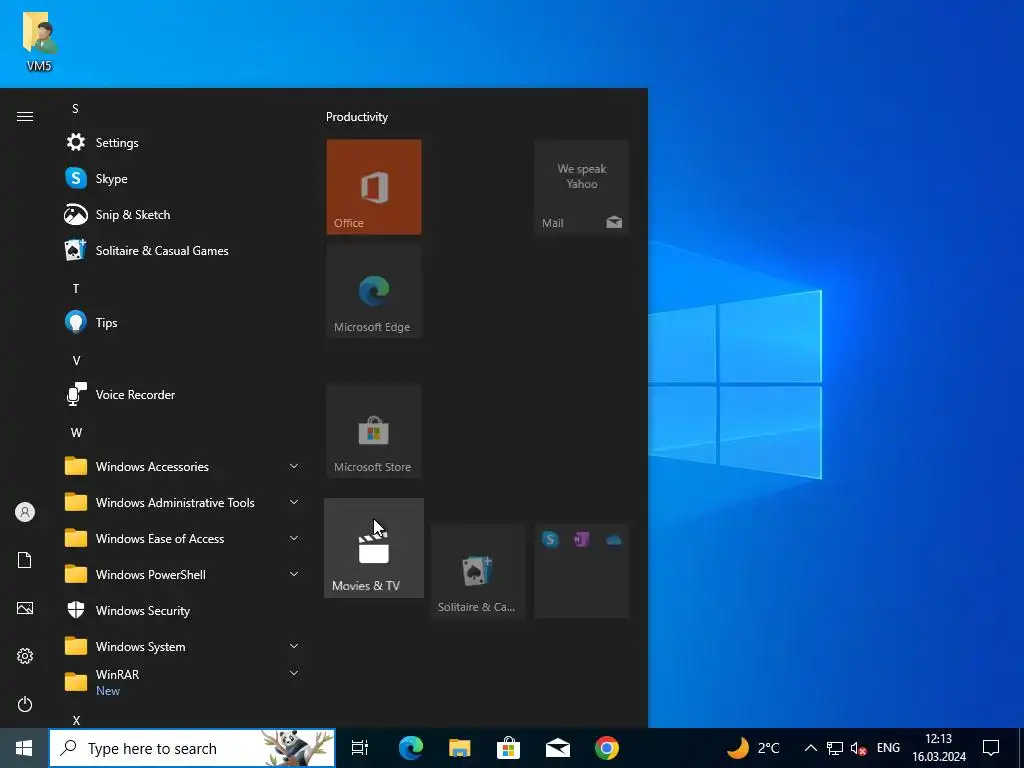
Task: Open File Explorer from the taskbar
Action: point(460,748)
